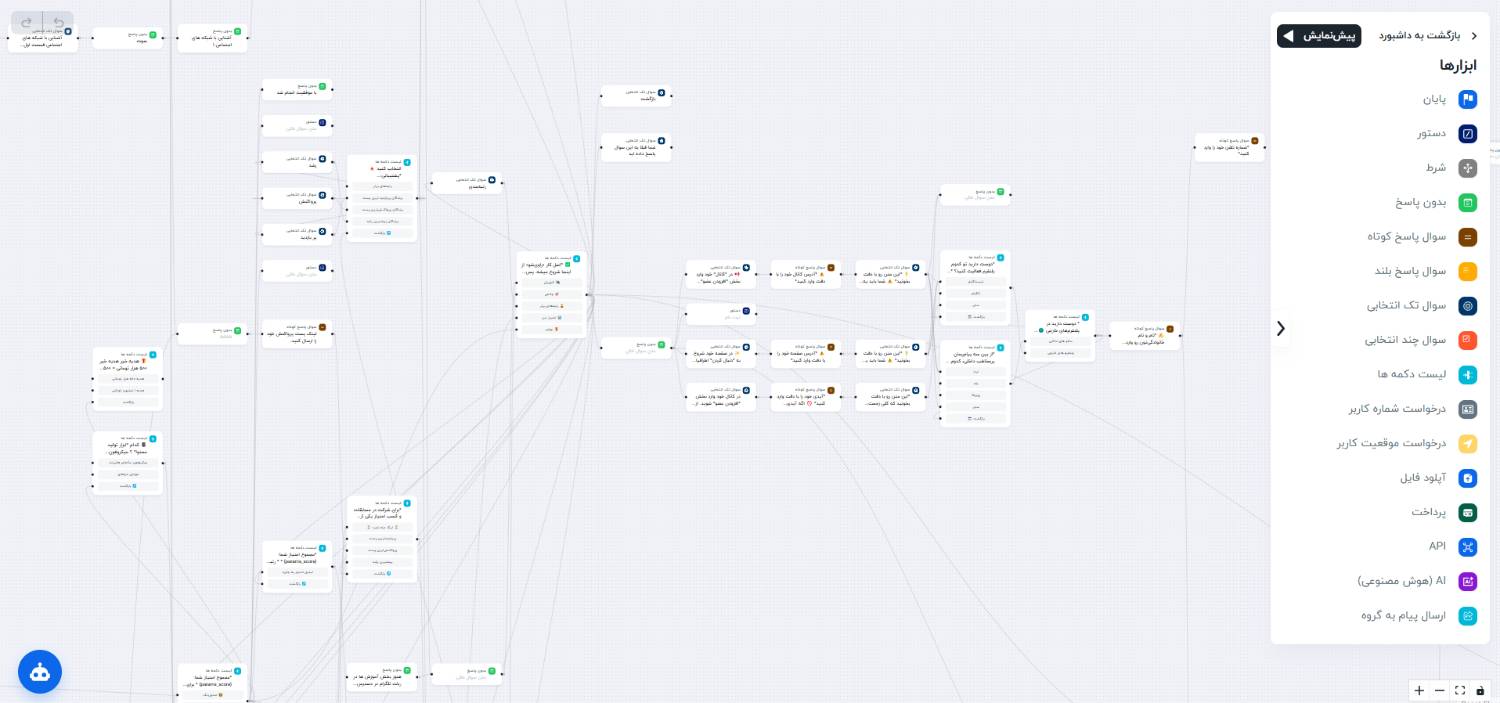Click the back chevron beside بازگشت به داشبورد
The height and width of the screenshot is (703, 1500).
1473,36
